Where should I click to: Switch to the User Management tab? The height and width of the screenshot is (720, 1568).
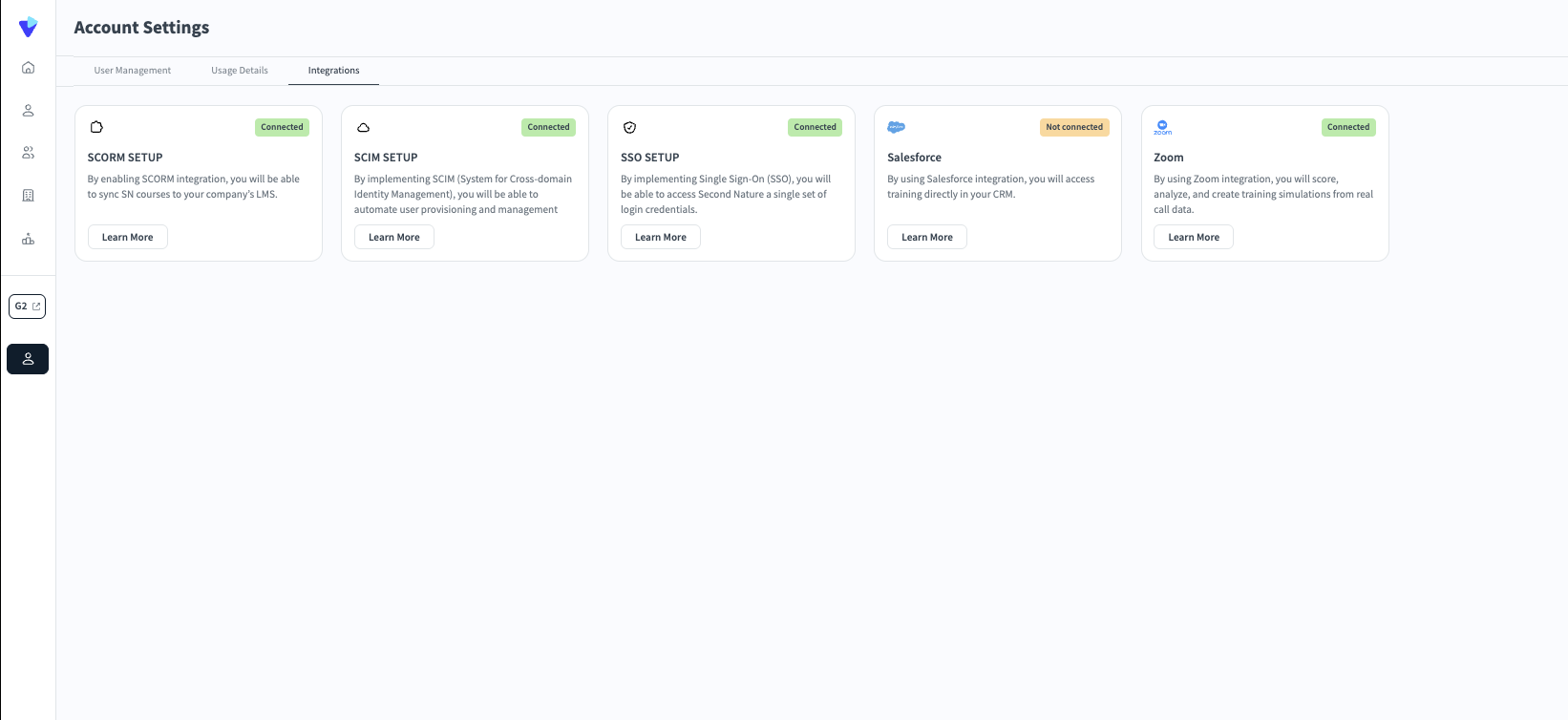(x=133, y=71)
